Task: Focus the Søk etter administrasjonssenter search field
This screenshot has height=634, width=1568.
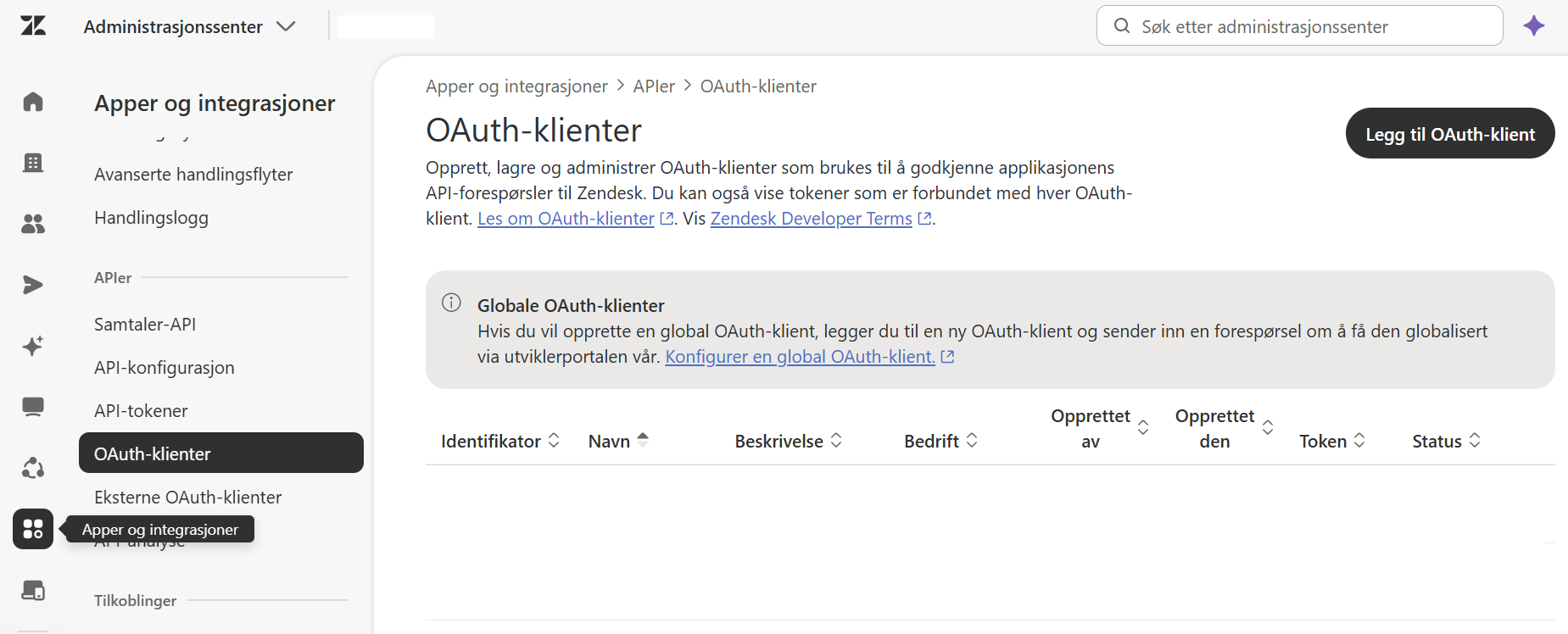Action: point(1300,25)
